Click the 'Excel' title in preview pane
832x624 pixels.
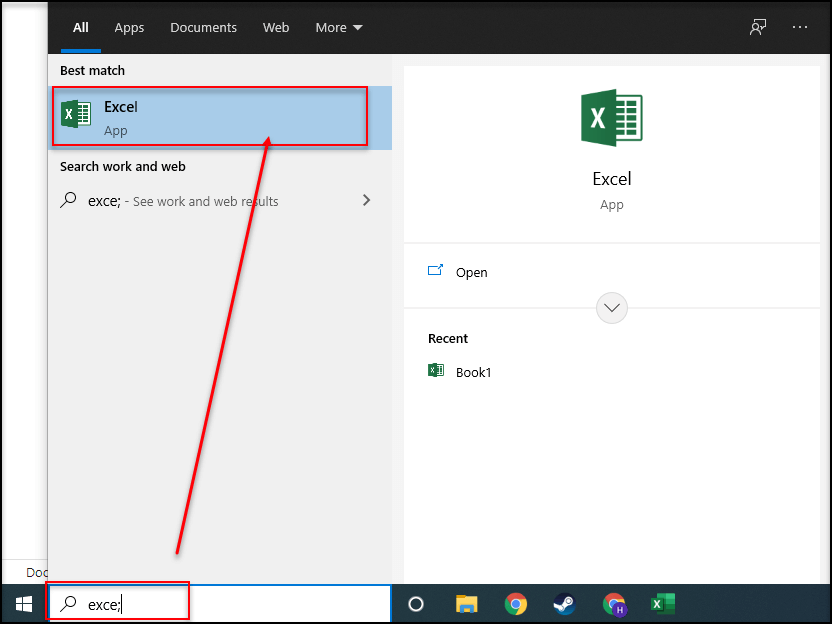[x=612, y=179]
